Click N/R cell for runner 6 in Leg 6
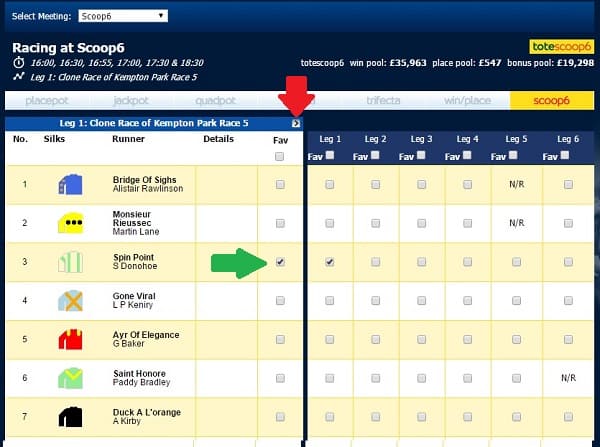Viewport: 600px width, 447px height. (x=568, y=378)
